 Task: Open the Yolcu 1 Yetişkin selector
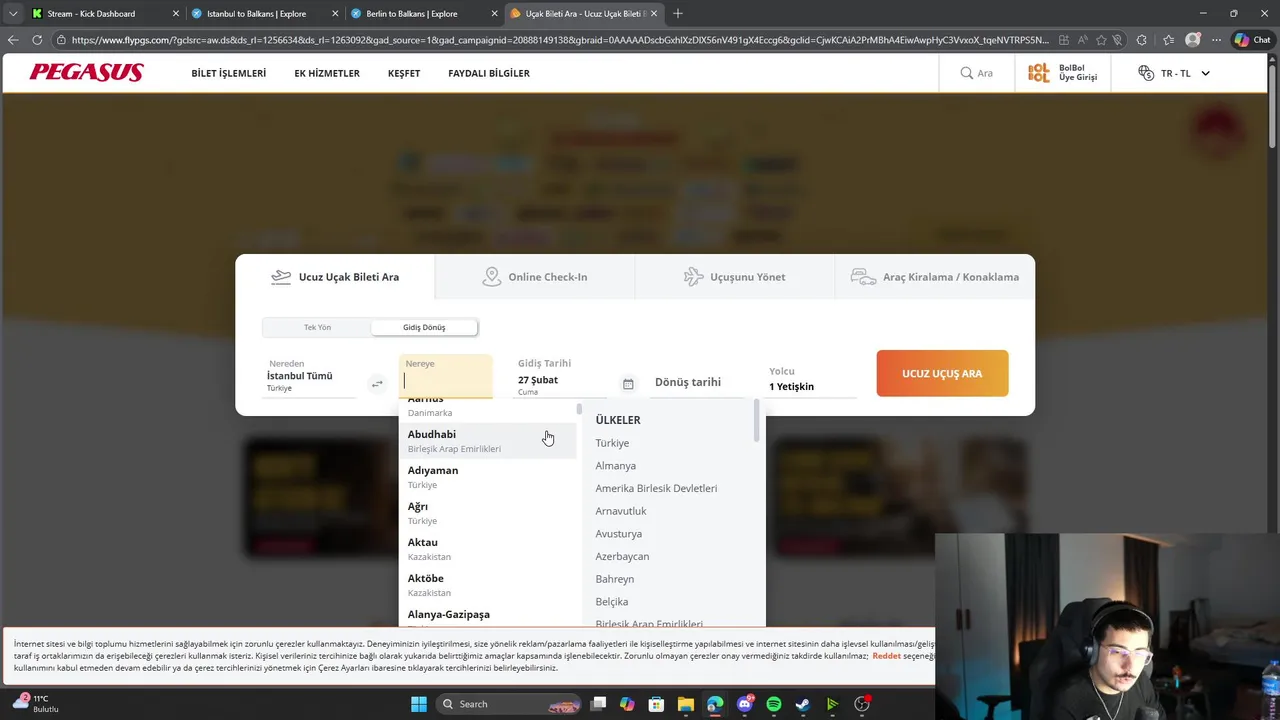tap(812, 379)
